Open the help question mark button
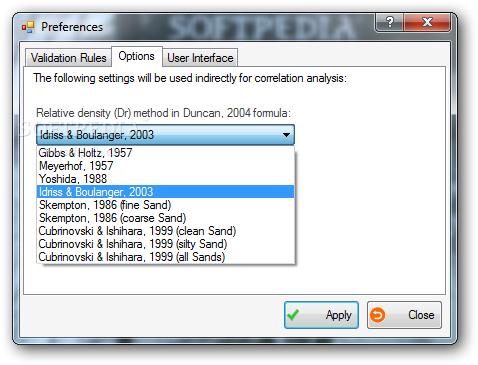 [389, 22]
